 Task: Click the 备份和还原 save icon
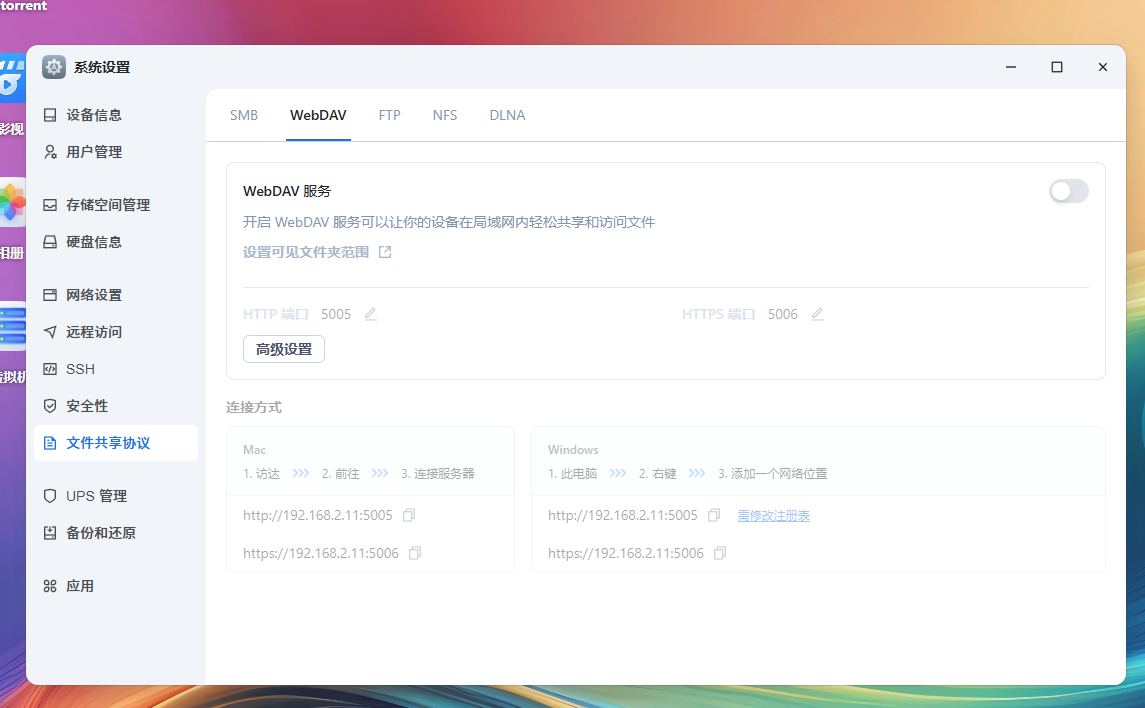(50, 533)
